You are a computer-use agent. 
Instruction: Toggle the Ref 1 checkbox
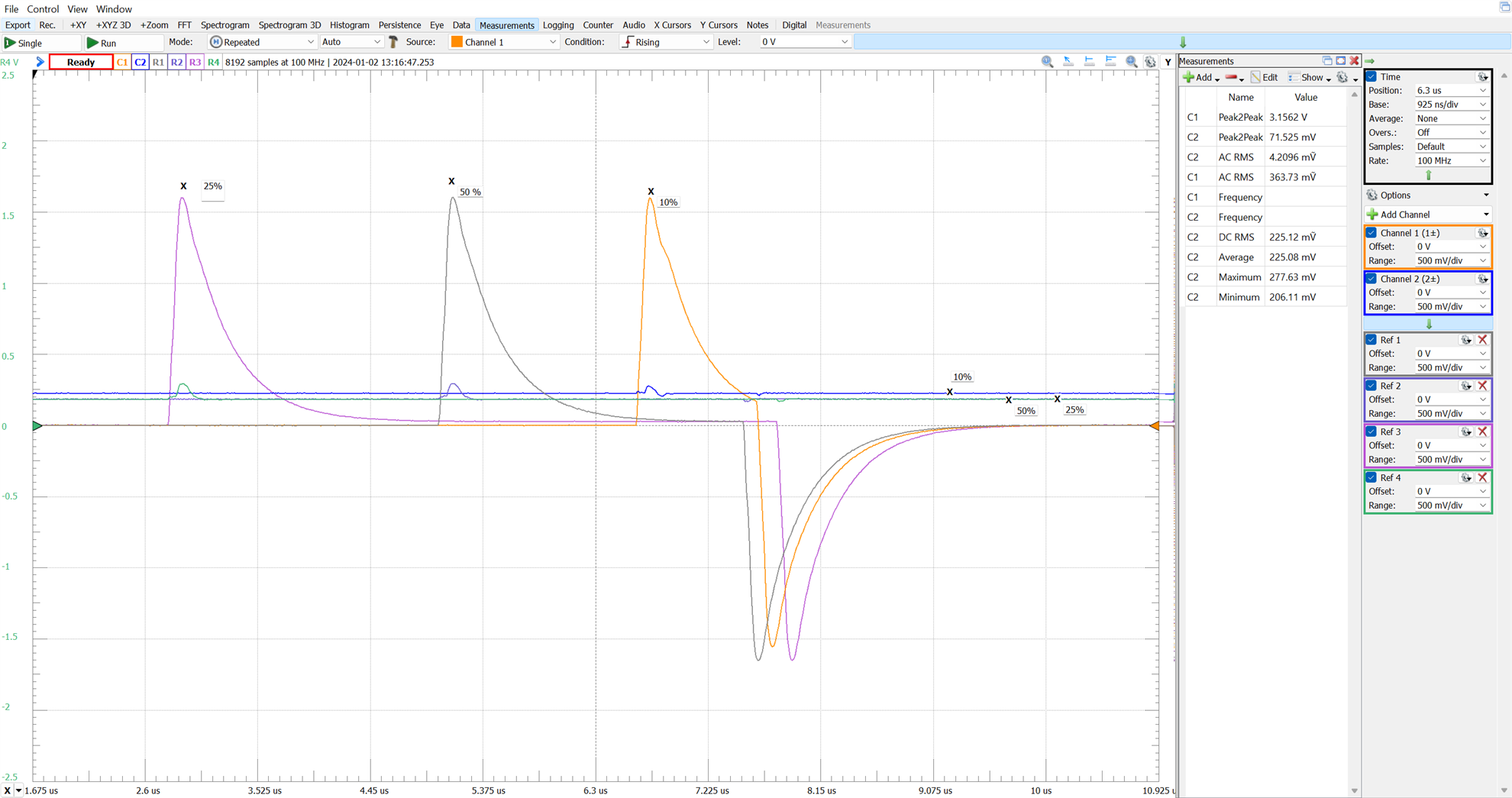(x=1371, y=340)
